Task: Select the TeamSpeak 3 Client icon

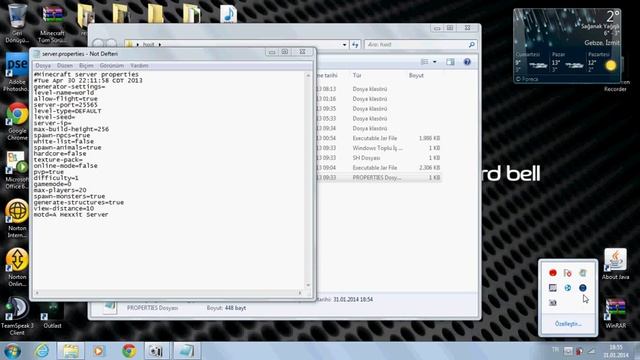Action: click(17, 316)
